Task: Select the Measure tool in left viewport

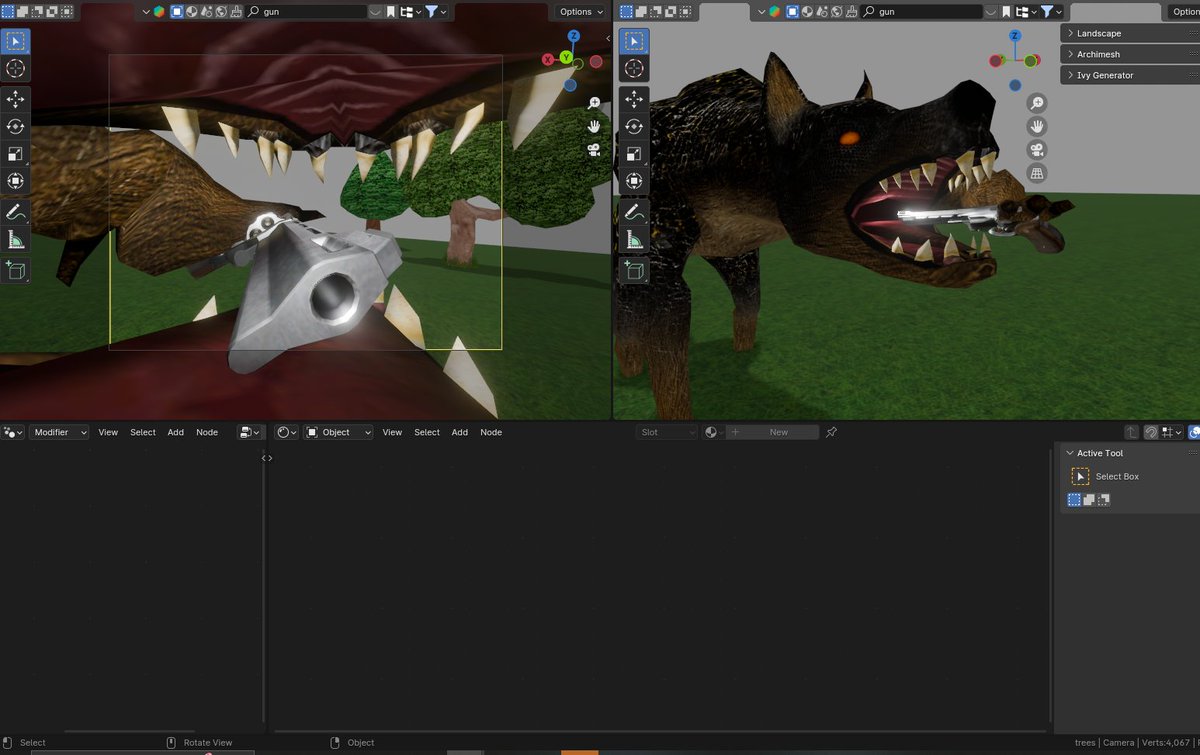Action: click(x=16, y=239)
